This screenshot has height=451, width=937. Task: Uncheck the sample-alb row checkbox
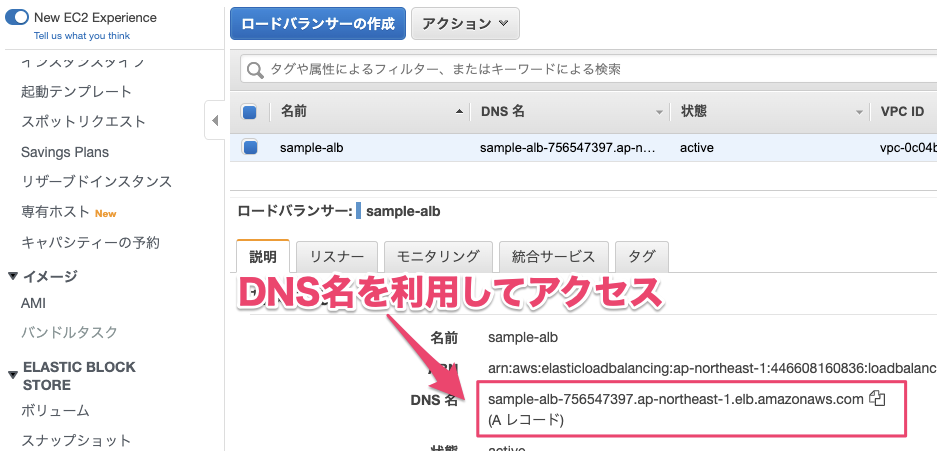click(x=250, y=147)
